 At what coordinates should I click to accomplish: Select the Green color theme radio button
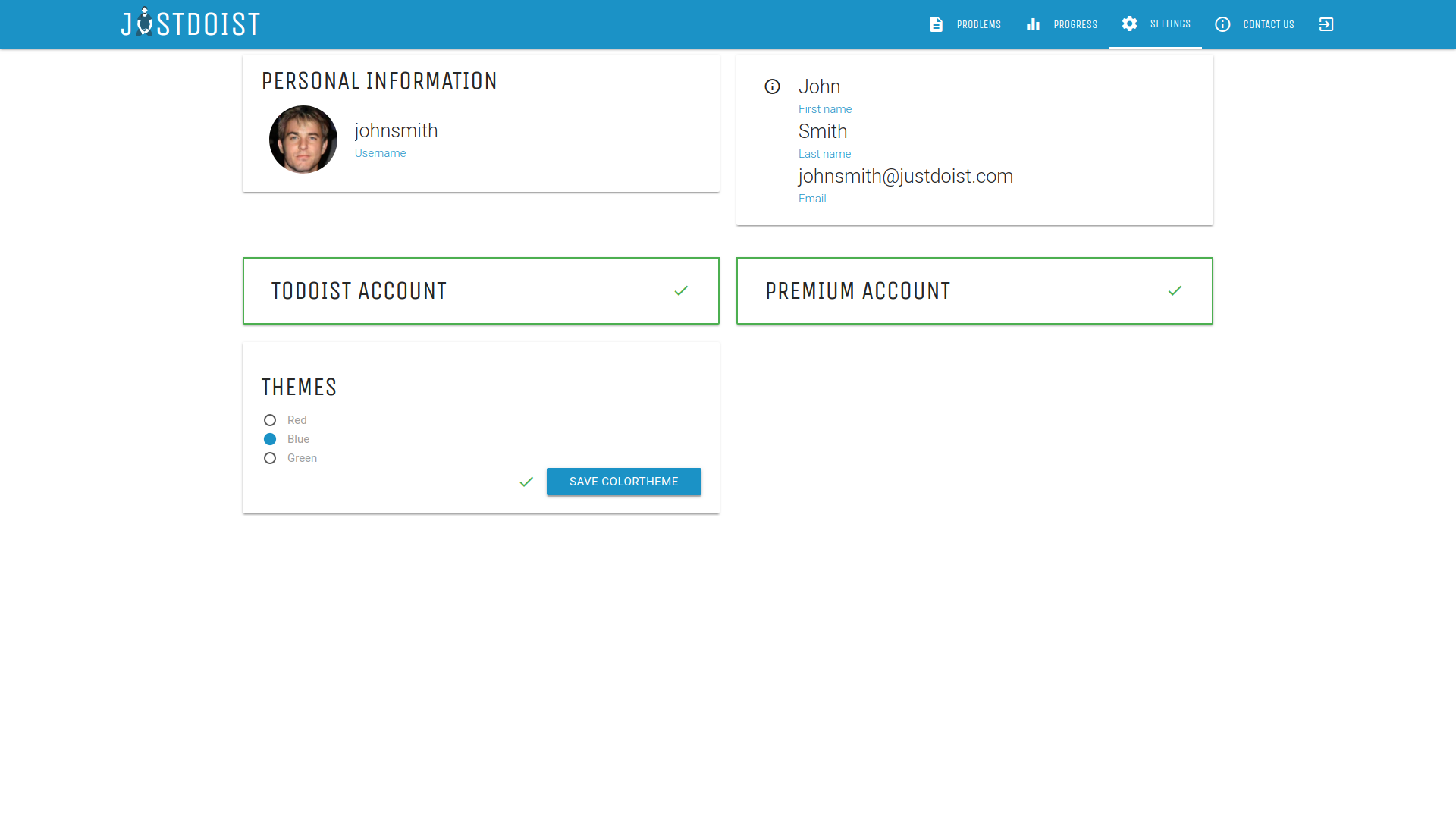coord(269,457)
